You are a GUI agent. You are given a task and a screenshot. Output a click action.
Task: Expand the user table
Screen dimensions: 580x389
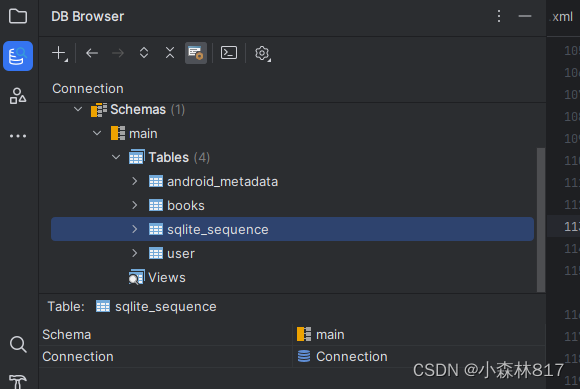[135, 253]
